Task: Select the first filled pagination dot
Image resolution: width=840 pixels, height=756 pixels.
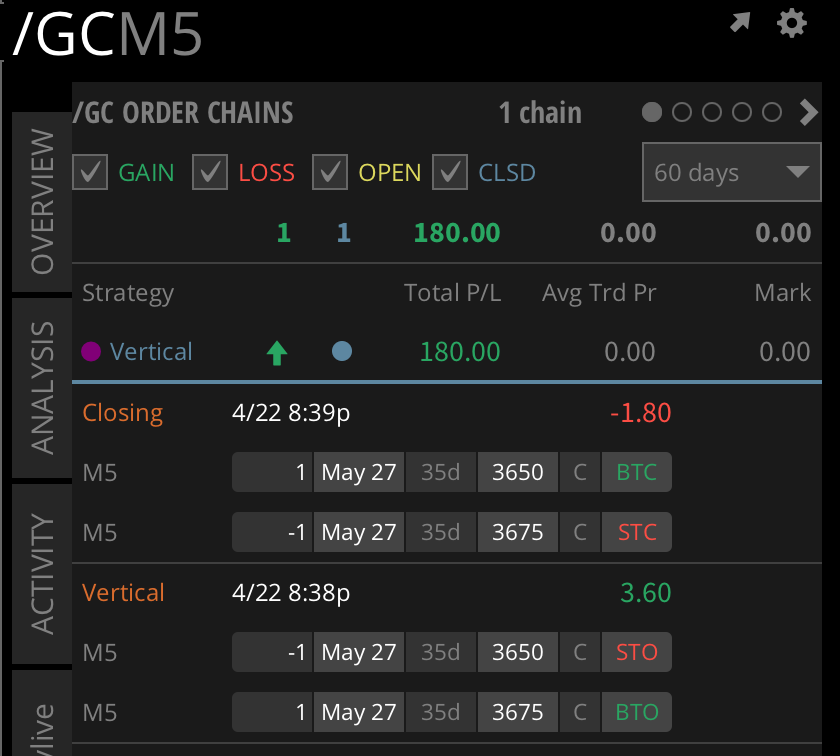Action: pos(651,113)
